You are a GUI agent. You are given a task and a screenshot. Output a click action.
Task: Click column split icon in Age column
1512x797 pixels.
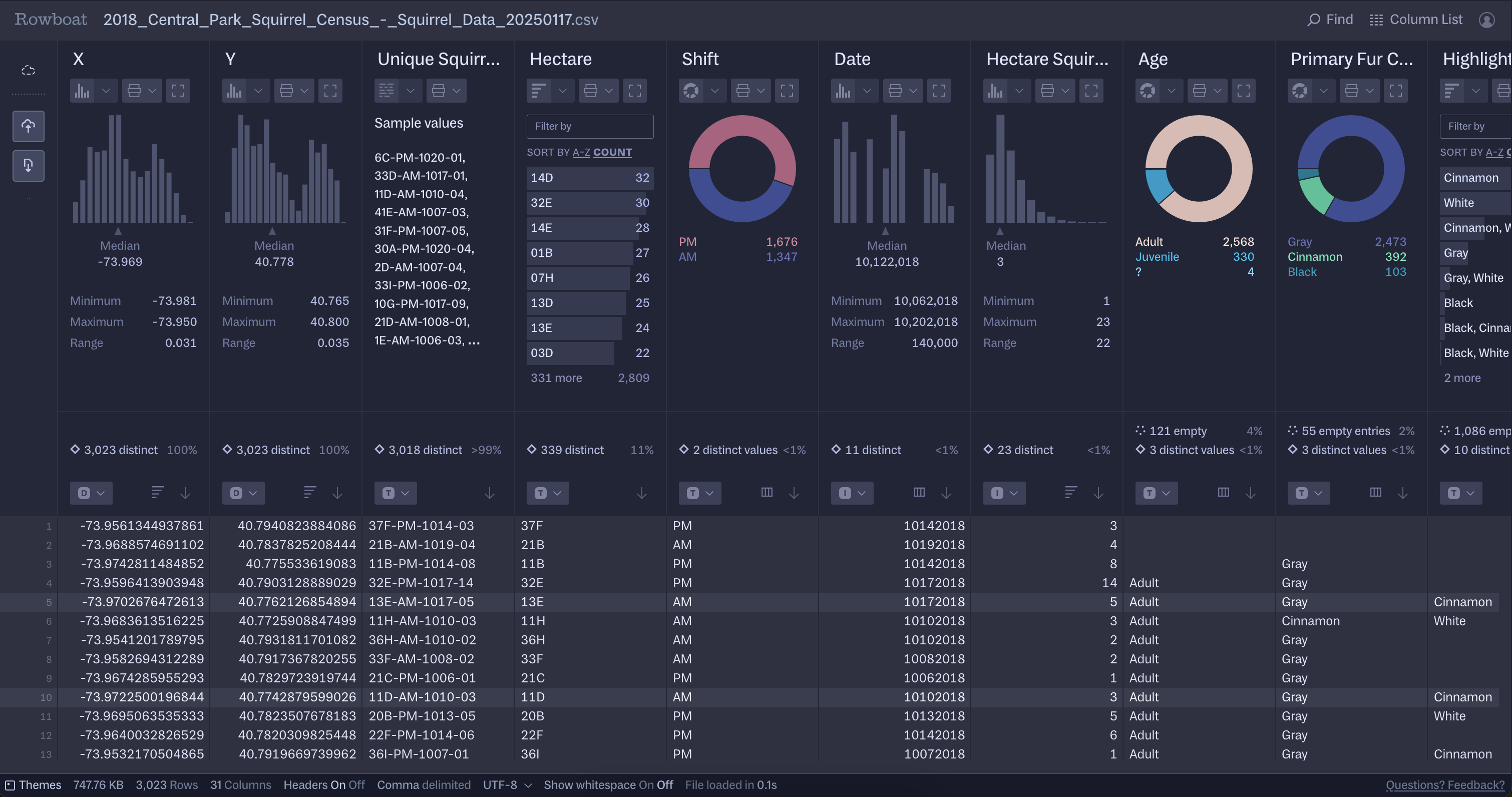[x=1223, y=493]
